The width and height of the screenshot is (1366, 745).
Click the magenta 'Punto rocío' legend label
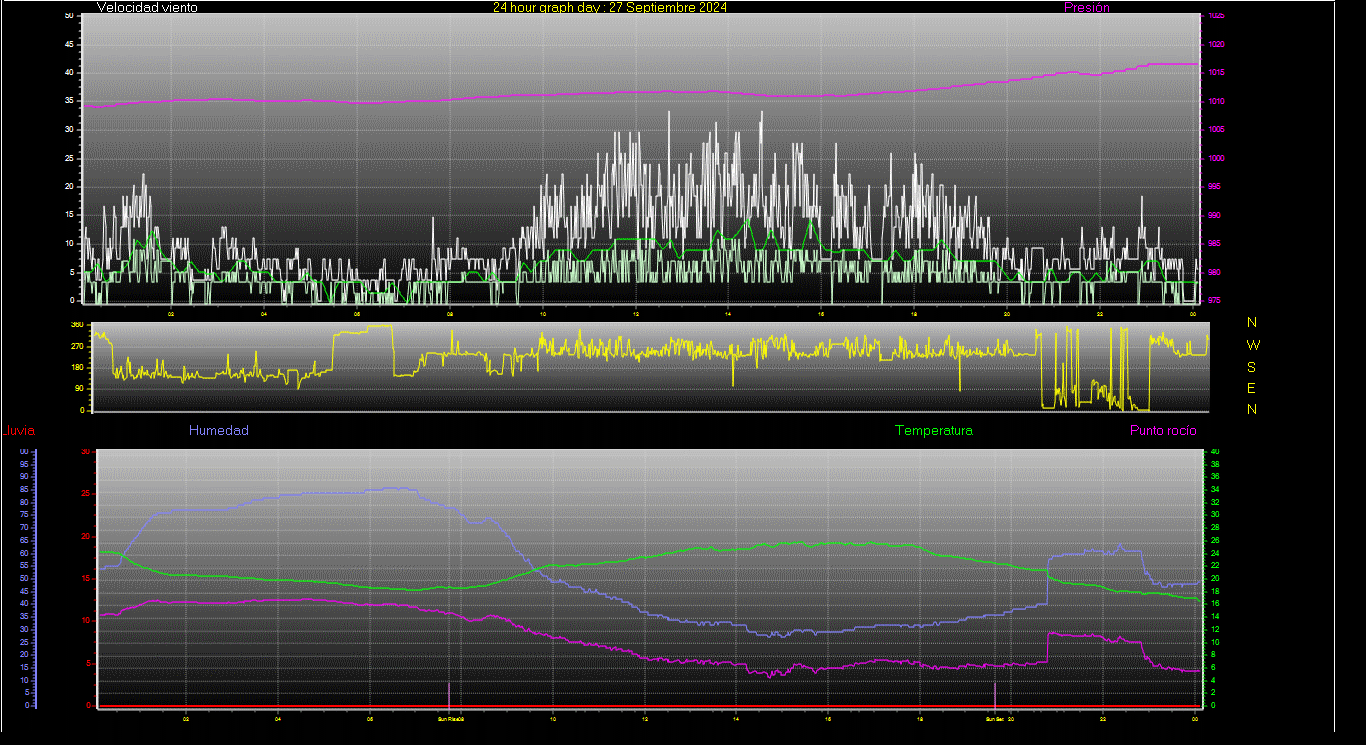pos(1163,430)
